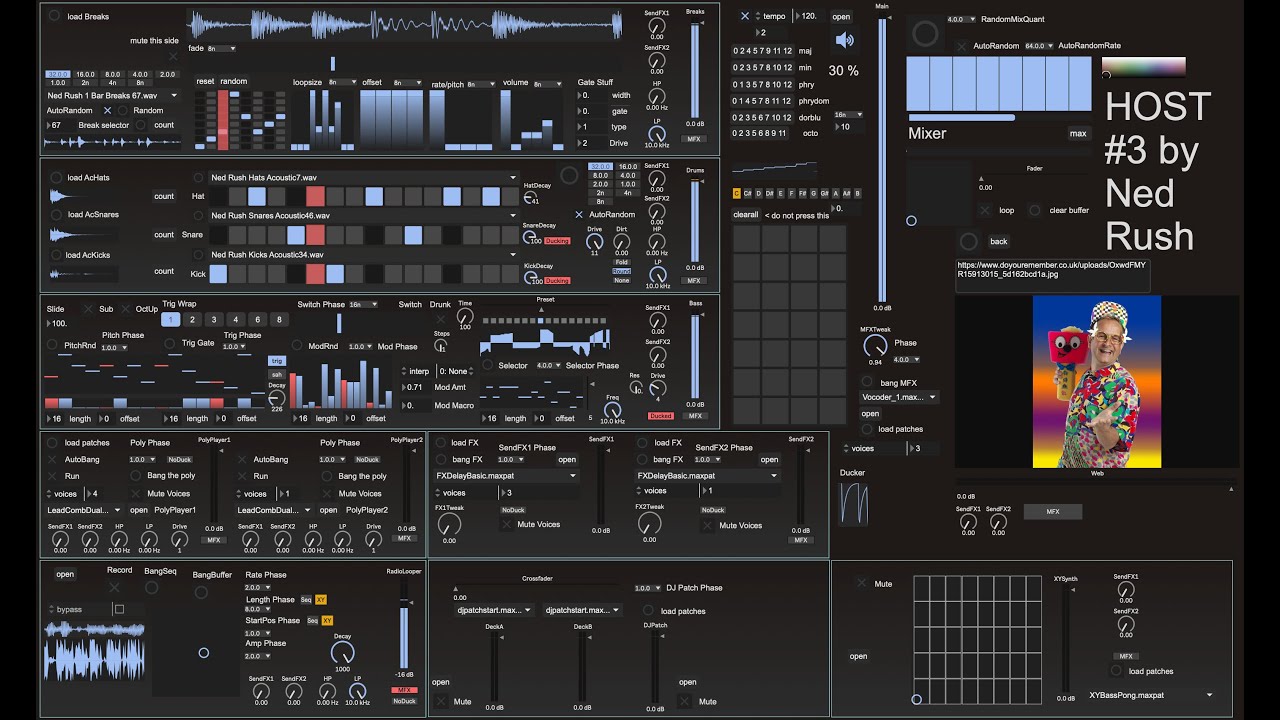Click the BangSeq circle button

(152, 588)
